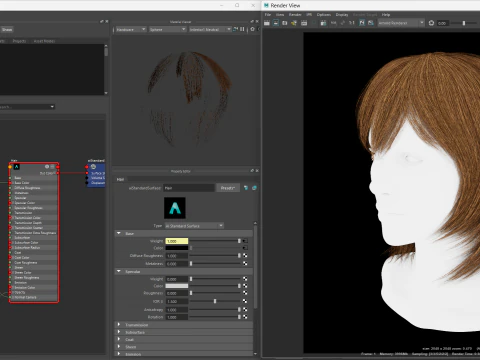
Task: Collapse the Specular section
Action: click(119, 271)
